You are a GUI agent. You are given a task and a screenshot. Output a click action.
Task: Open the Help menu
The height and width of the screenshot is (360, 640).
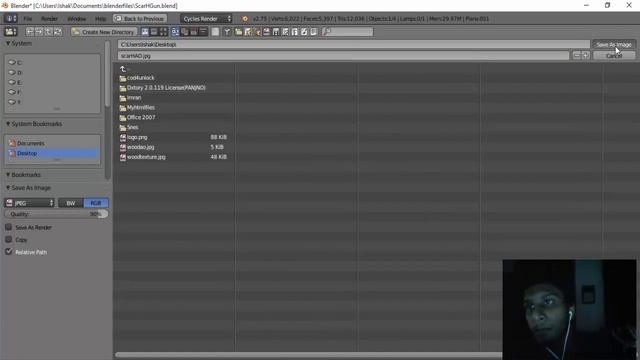[x=100, y=19]
